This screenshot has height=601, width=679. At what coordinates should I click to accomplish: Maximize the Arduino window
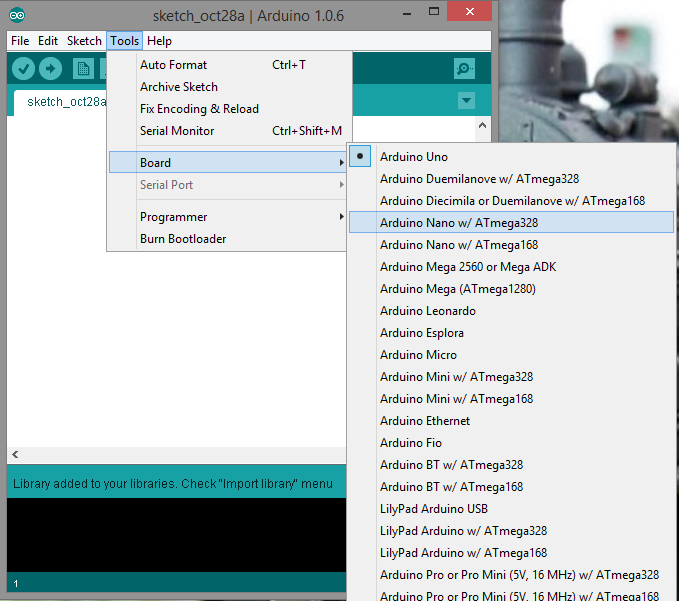433,12
